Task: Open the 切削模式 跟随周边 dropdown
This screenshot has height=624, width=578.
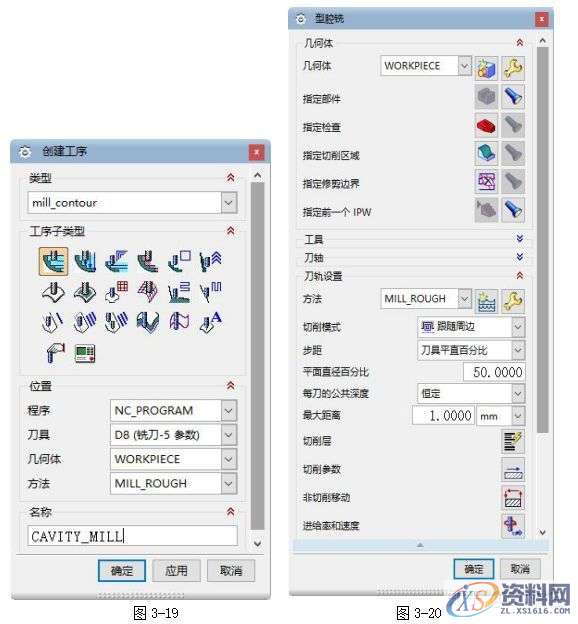Action: (518, 327)
